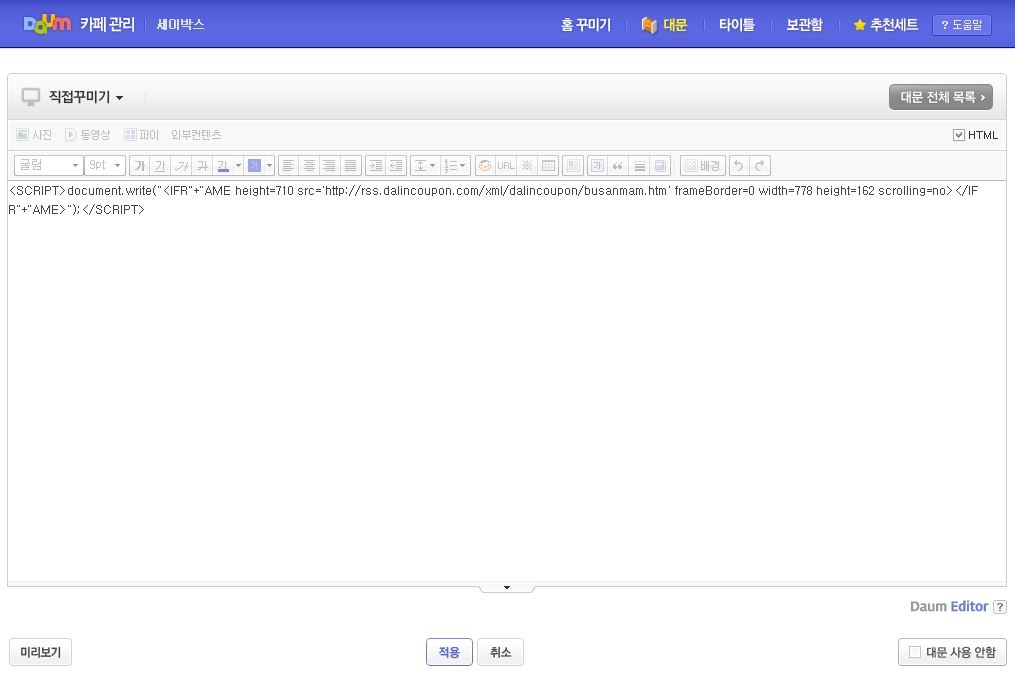The image size is (1015, 675).
Task: Open line spacing dropdown
Action: click(425, 166)
